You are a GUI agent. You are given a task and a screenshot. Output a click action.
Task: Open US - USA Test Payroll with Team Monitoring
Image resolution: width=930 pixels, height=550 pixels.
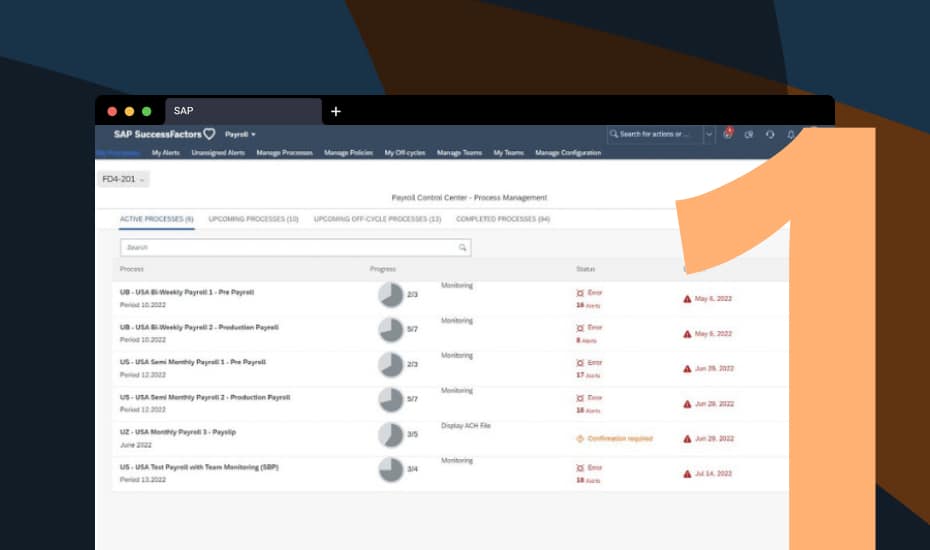199,467
